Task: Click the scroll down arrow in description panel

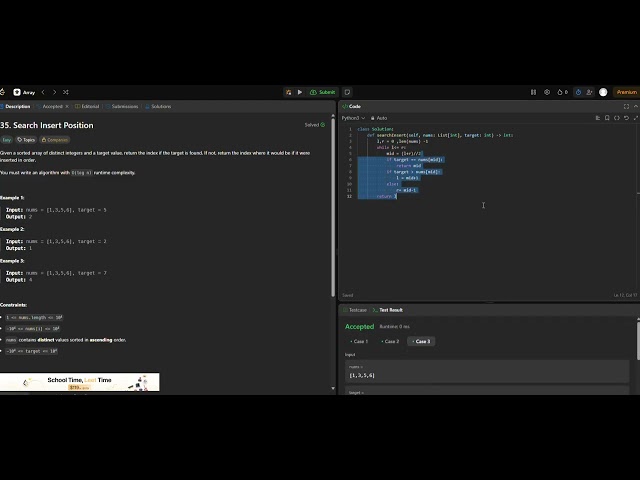Action: (333, 389)
